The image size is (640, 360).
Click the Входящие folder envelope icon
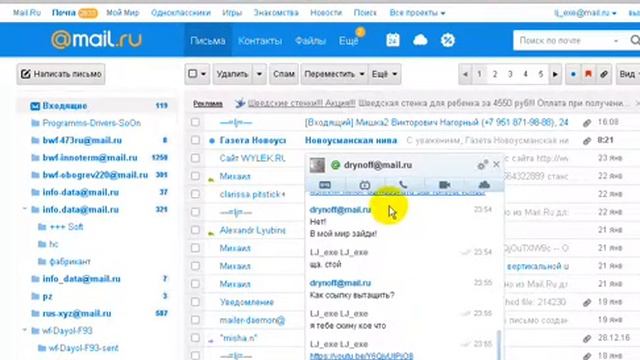pyautogui.click(x=35, y=106)
